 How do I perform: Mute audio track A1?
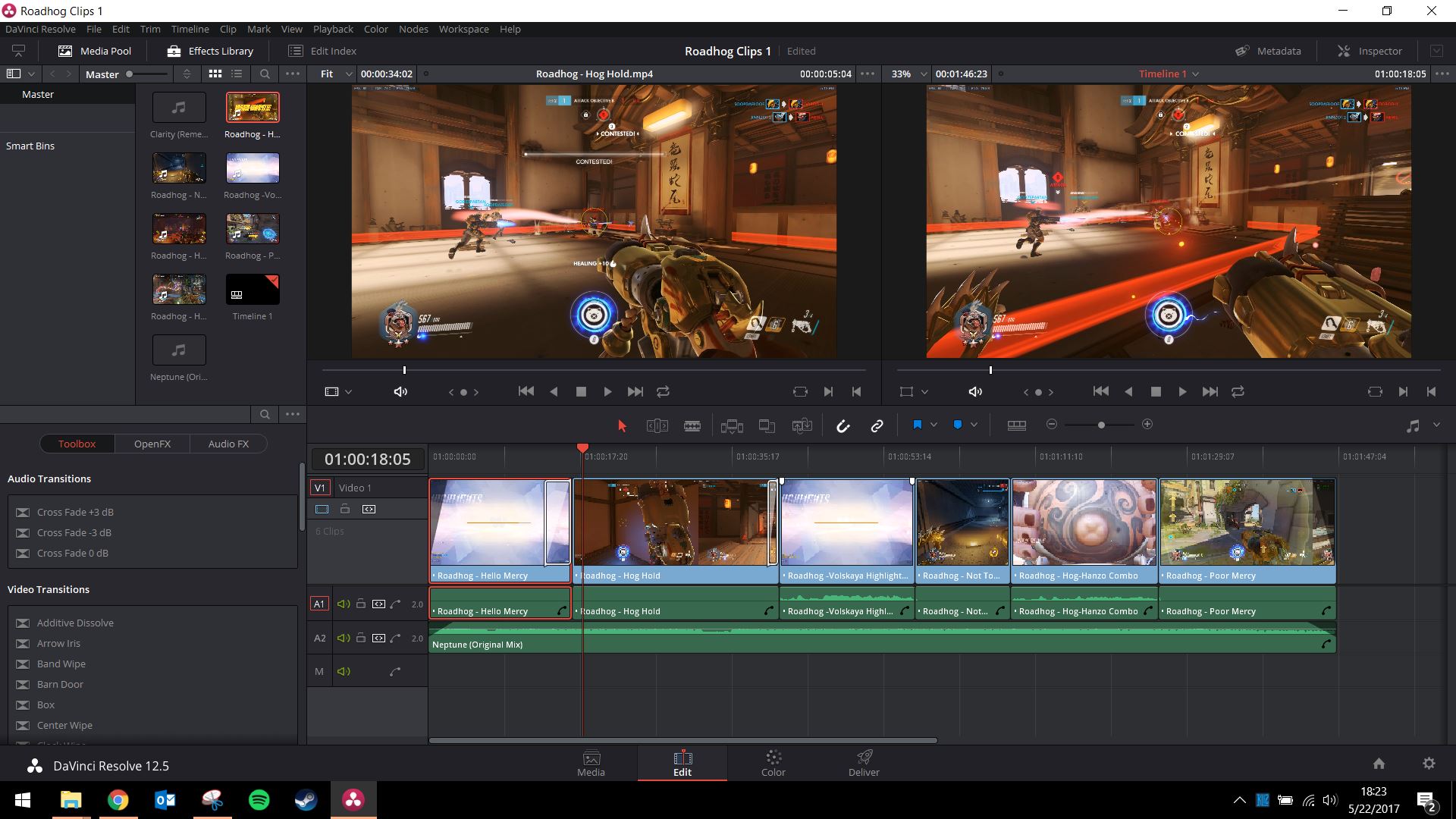[x=344, y=604]
